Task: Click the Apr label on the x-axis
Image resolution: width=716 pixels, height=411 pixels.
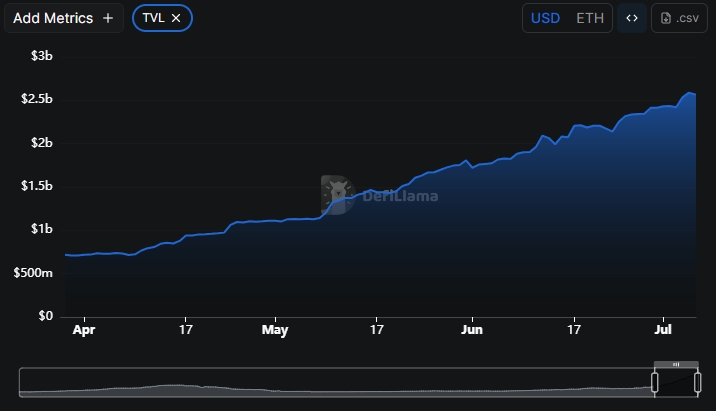Action: tap(85, 328)
